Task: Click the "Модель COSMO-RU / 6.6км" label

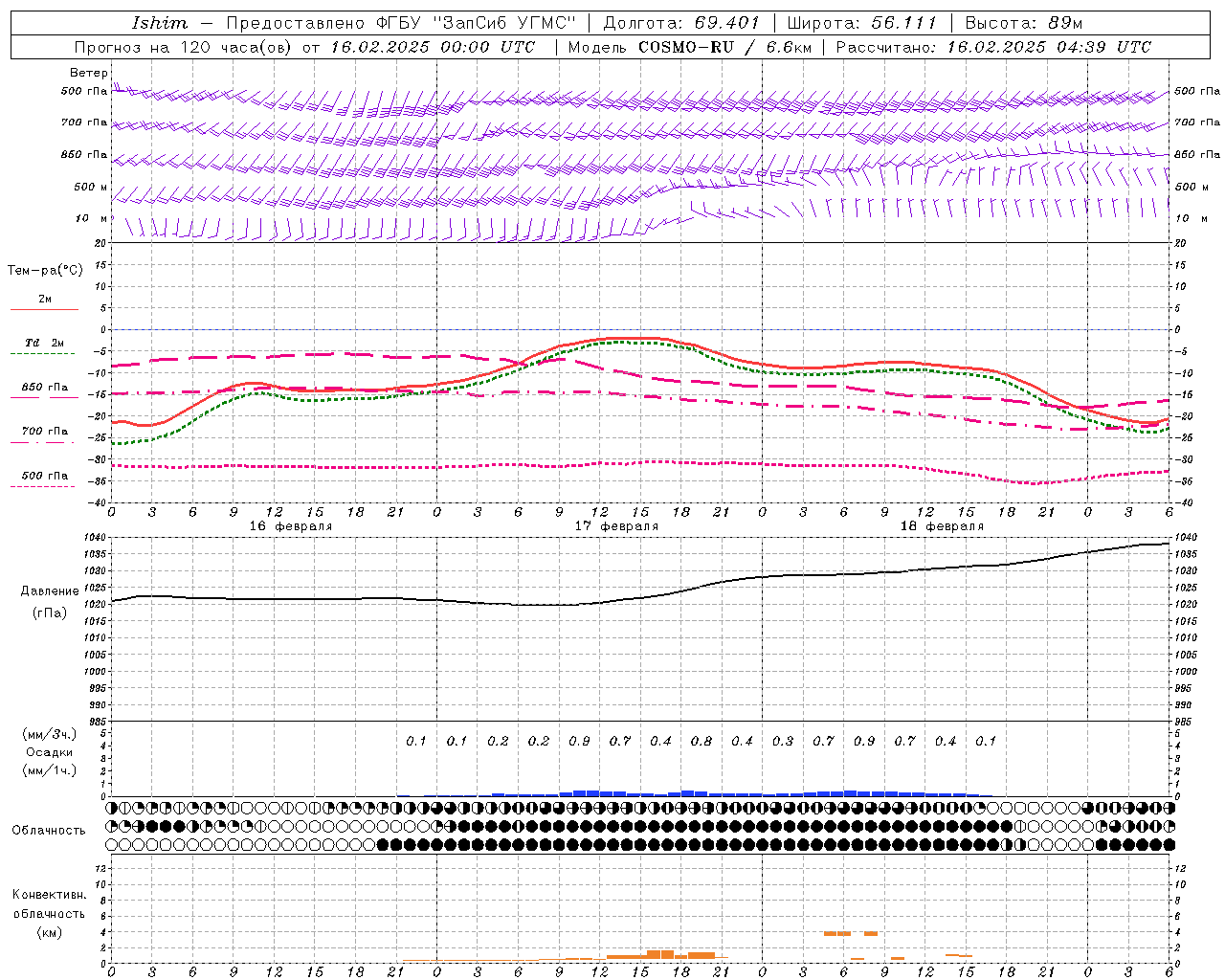Action: (x=688, y=47)
